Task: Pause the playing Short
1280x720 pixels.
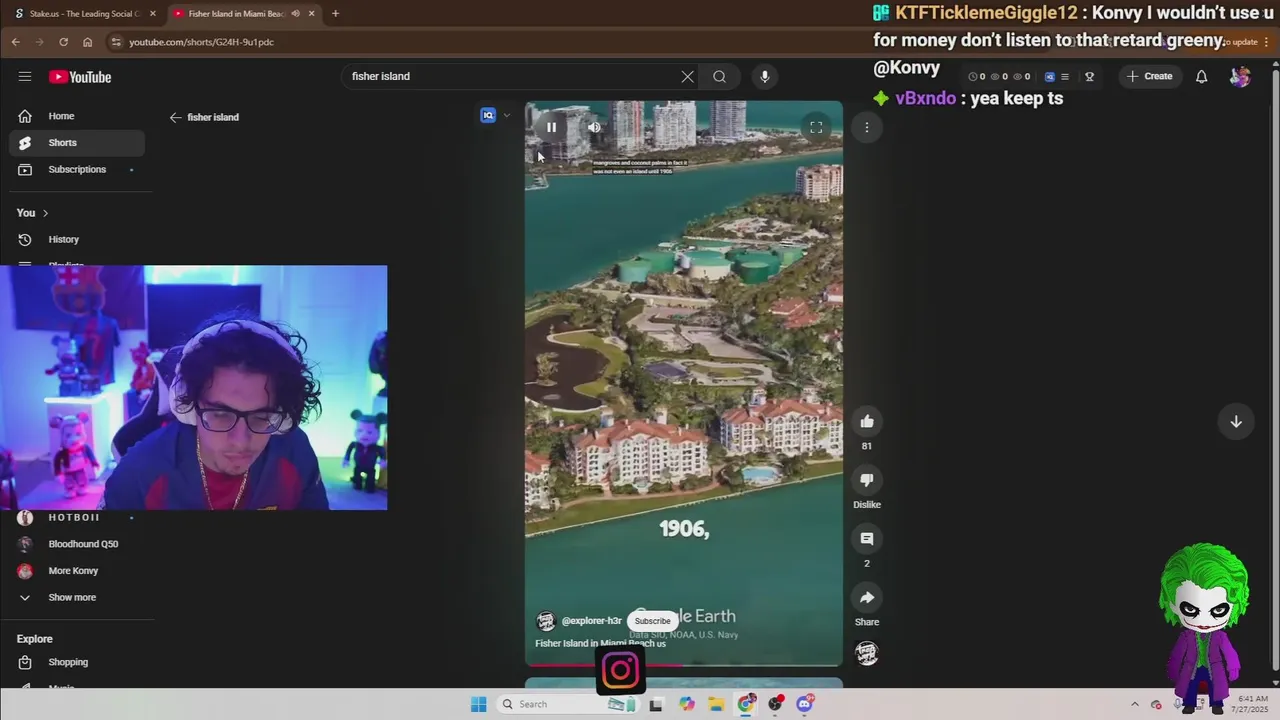Action: (x=551, y=127)
